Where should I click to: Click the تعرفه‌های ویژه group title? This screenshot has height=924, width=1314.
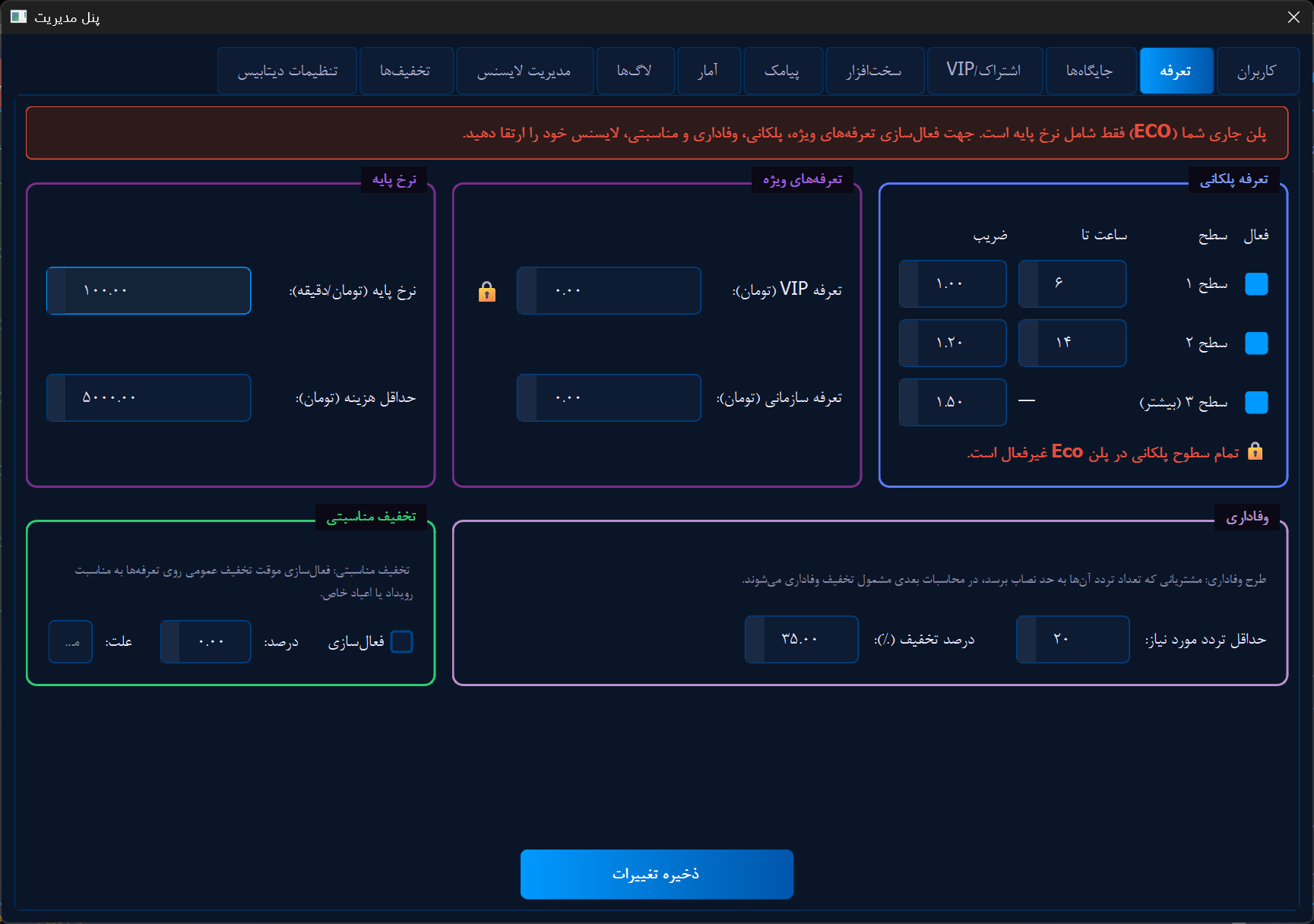pyautogui.click(x=803, y=180)
